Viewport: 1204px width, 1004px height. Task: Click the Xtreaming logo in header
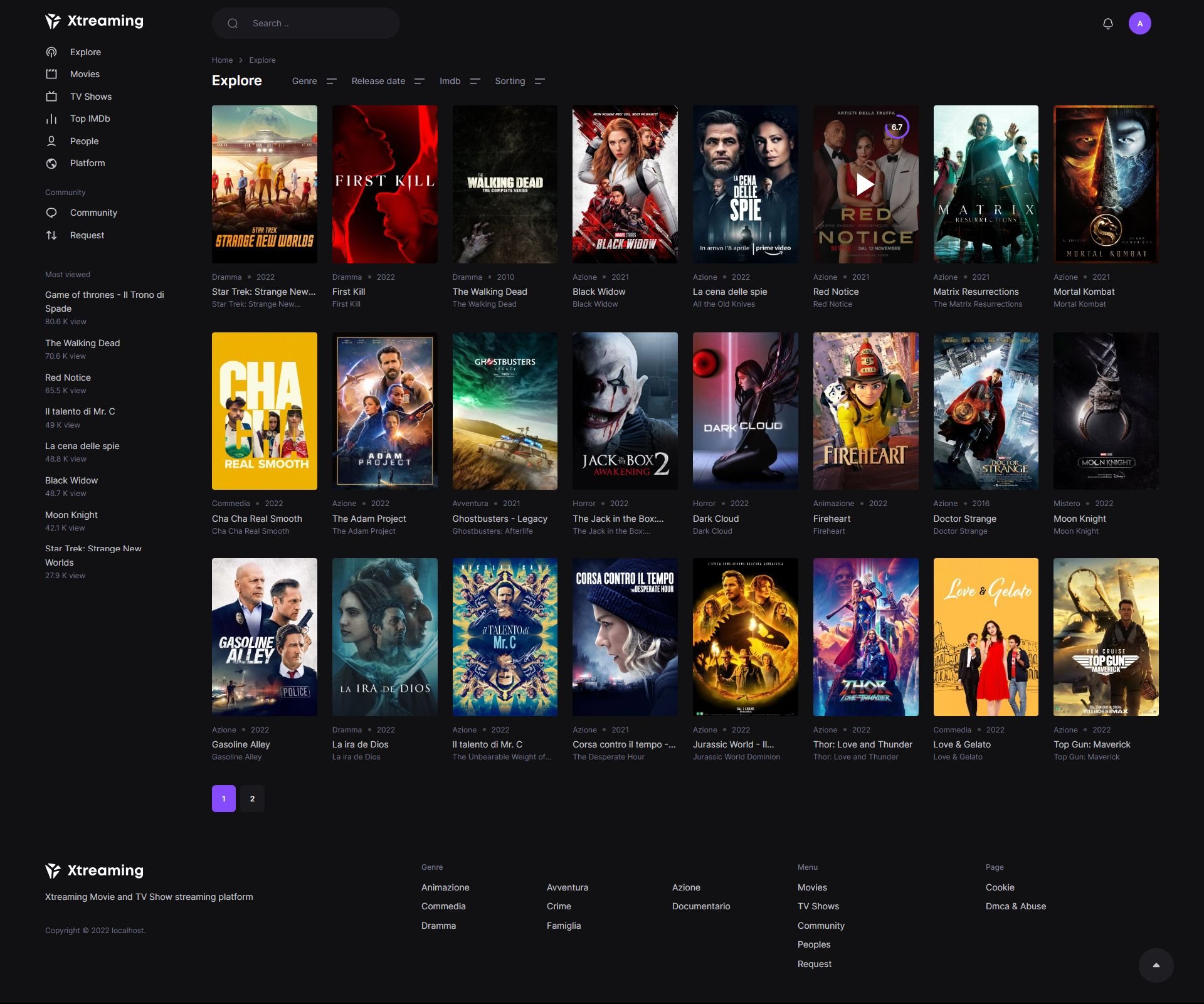pos(94,21)
